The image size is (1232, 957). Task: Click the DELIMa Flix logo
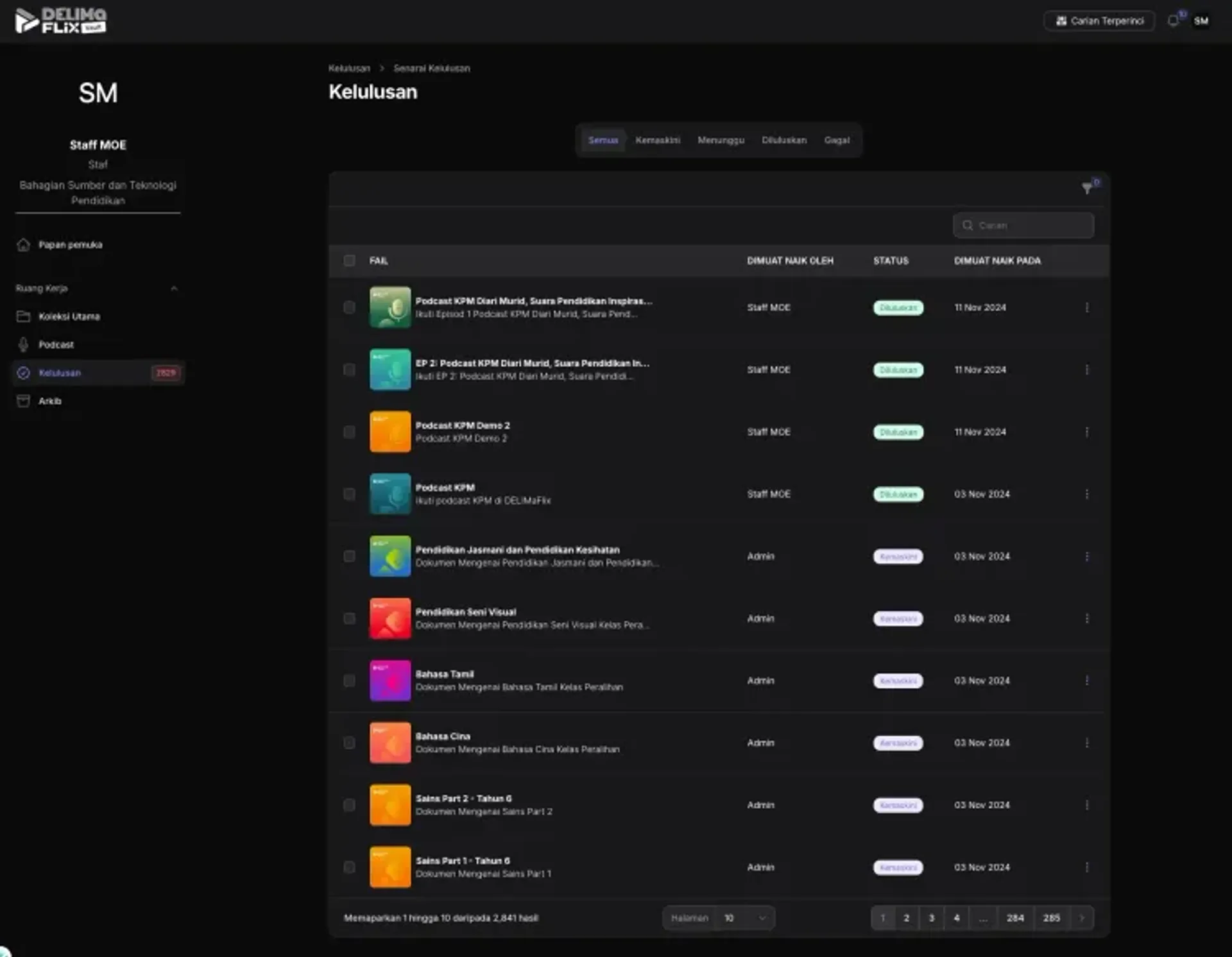click(61, 21)
